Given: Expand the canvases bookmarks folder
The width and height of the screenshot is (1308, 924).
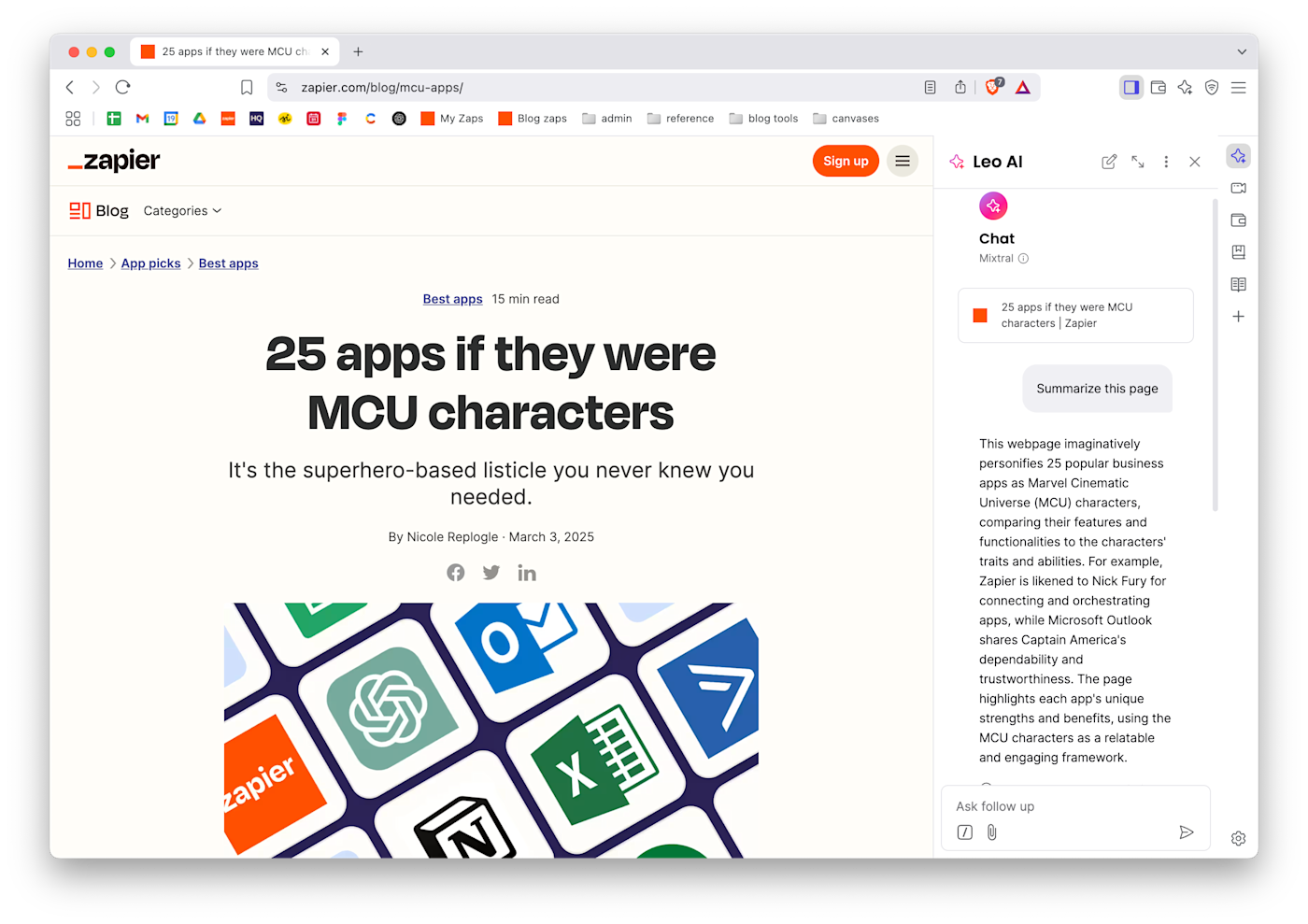Looking at the screenshot, I should click(846, 119).
